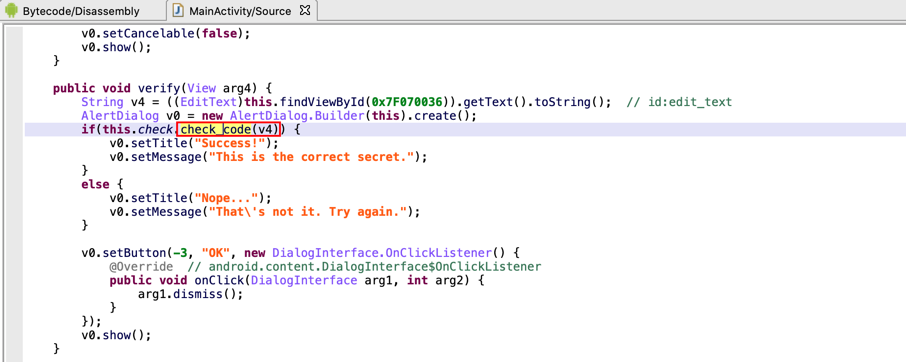
Task: Click the @Override annotation
Action: [141, 267]
